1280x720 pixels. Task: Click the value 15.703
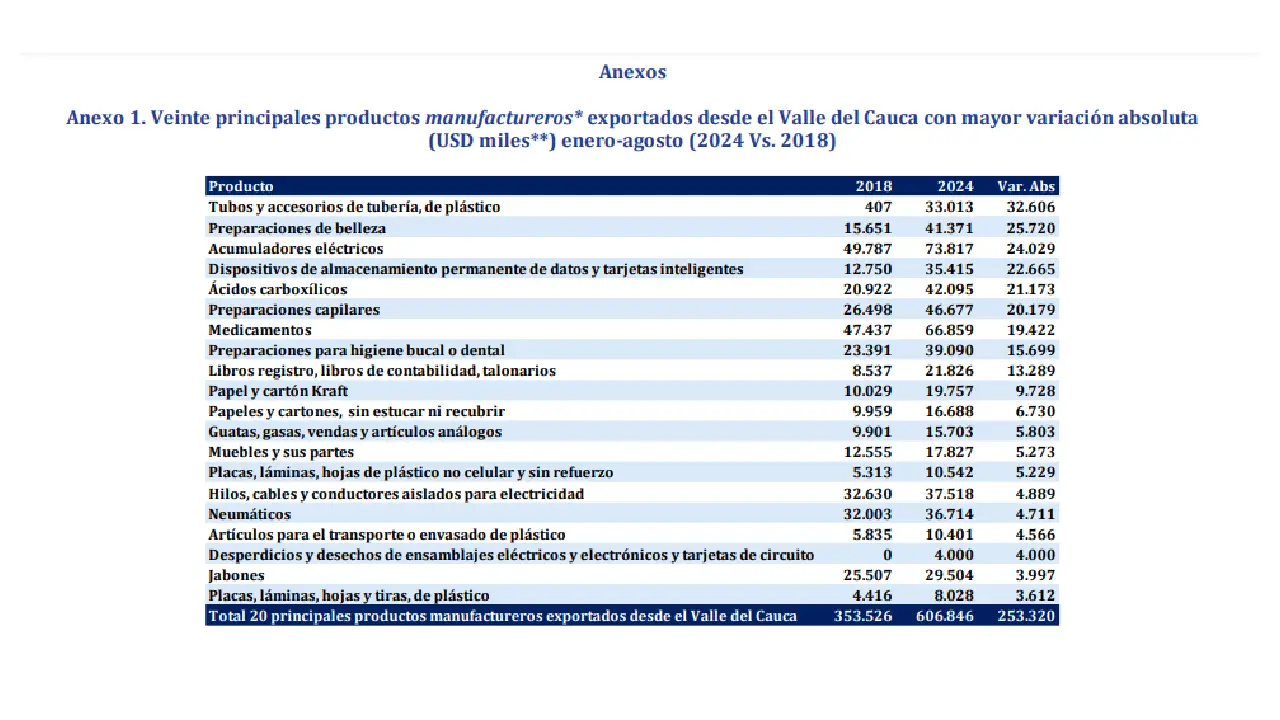pos(951,432)
